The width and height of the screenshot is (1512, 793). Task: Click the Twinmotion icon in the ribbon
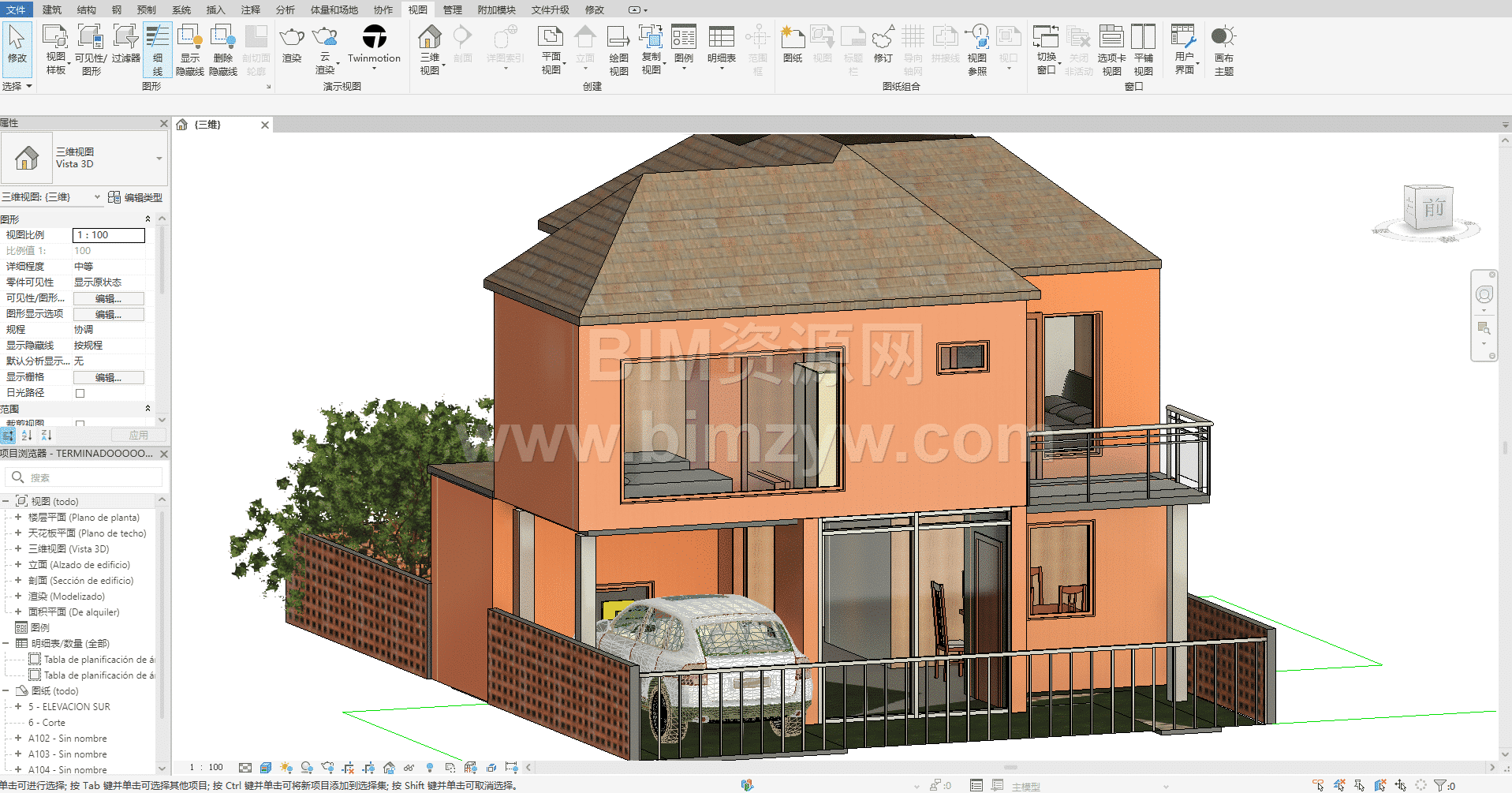coord(374,38)
